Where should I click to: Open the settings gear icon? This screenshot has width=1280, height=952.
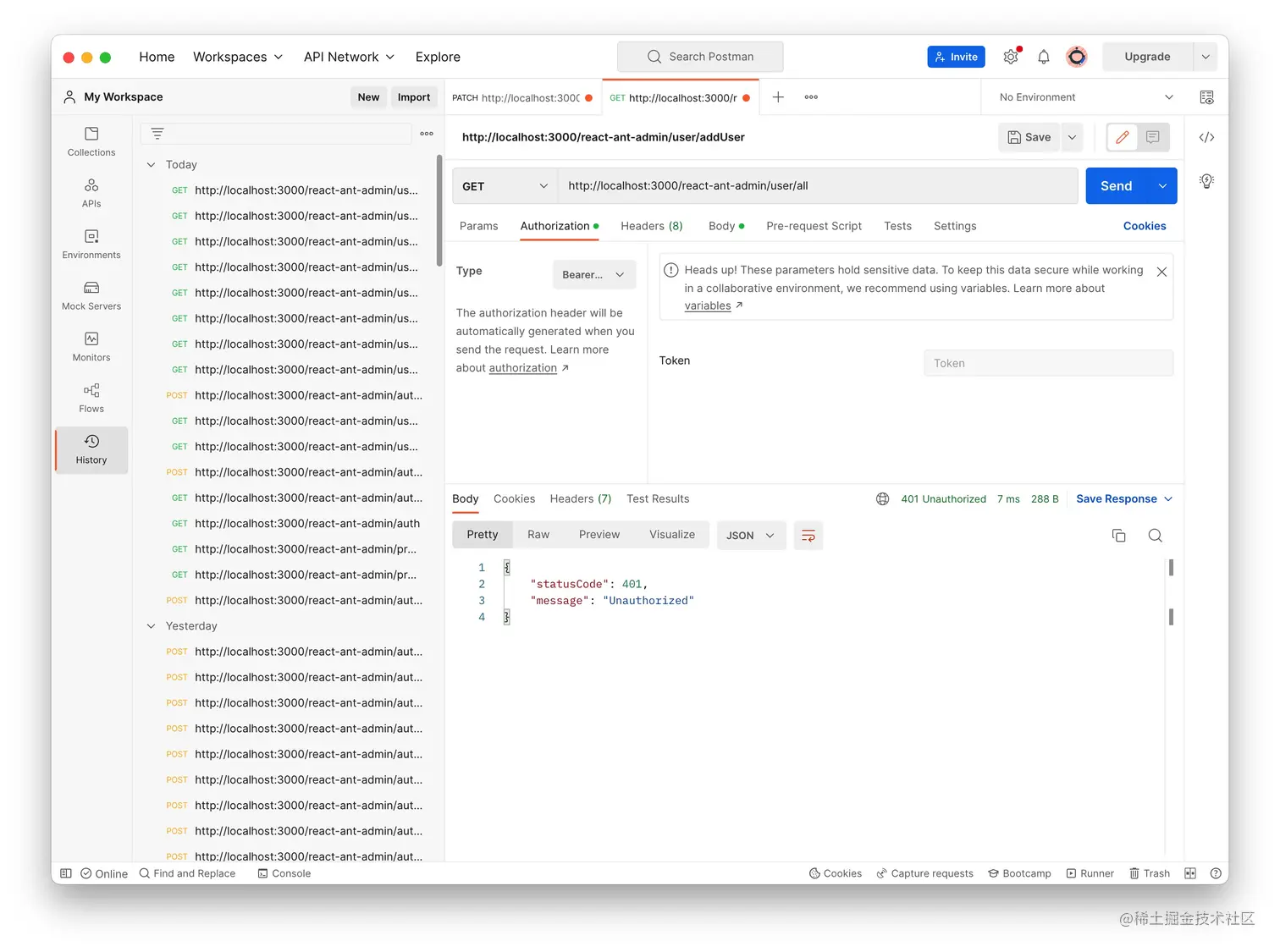click(1011, 57)
